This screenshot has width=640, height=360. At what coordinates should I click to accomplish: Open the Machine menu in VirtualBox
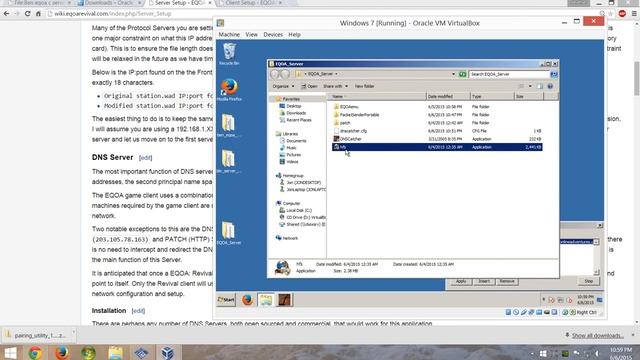click(x=229, y=35)
